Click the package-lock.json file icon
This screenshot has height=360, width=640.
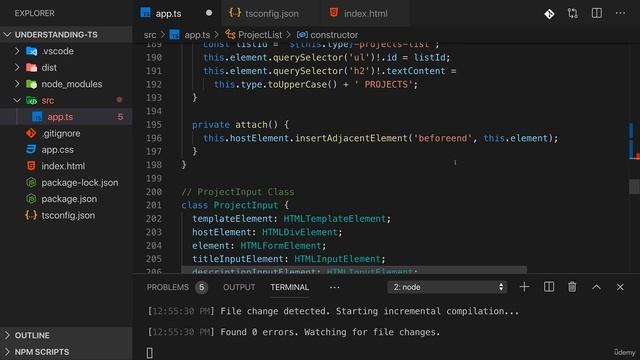coord(31,182)
